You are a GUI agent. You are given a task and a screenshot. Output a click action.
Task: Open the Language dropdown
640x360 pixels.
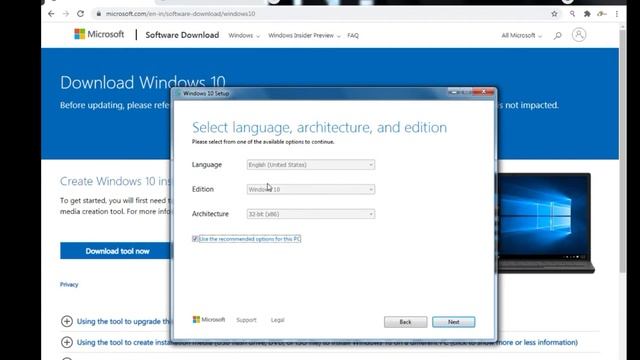click(x=311, y=164)
